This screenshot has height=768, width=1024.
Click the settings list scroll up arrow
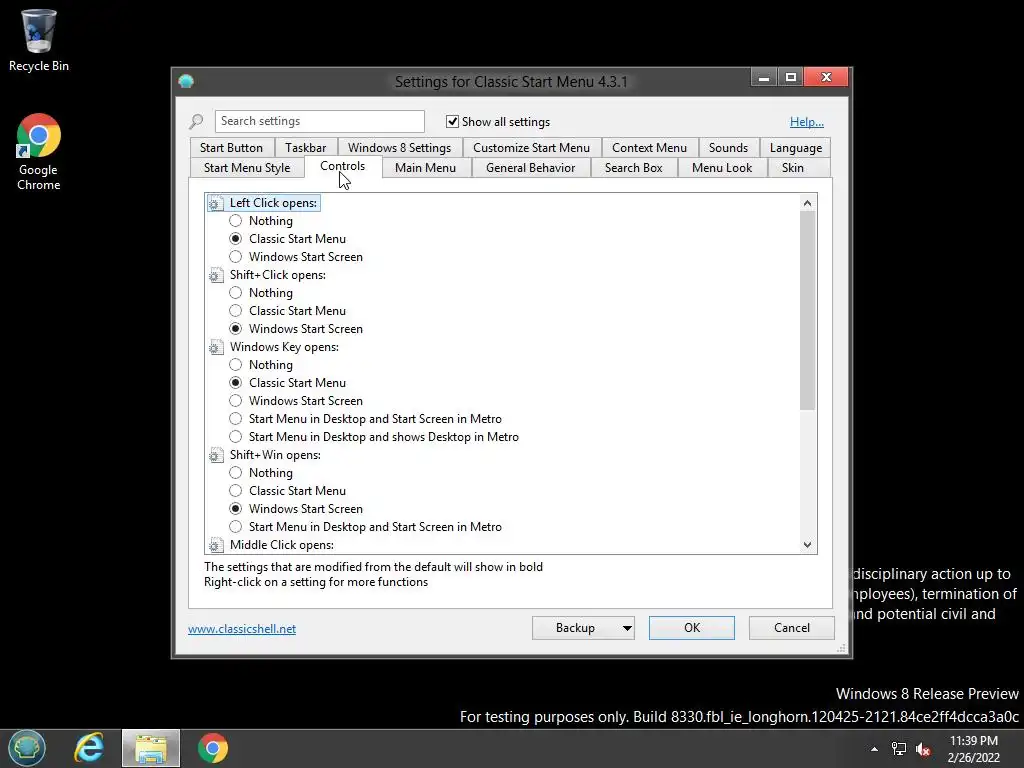pyautogui.click(x=807, y=203)
